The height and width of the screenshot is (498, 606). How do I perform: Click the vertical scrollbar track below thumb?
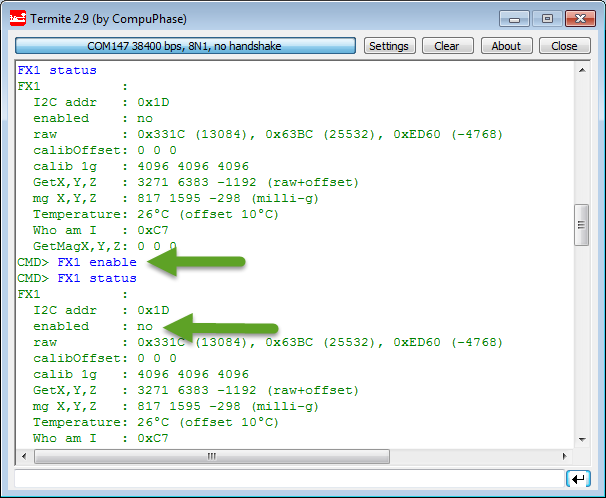point(581,340)
